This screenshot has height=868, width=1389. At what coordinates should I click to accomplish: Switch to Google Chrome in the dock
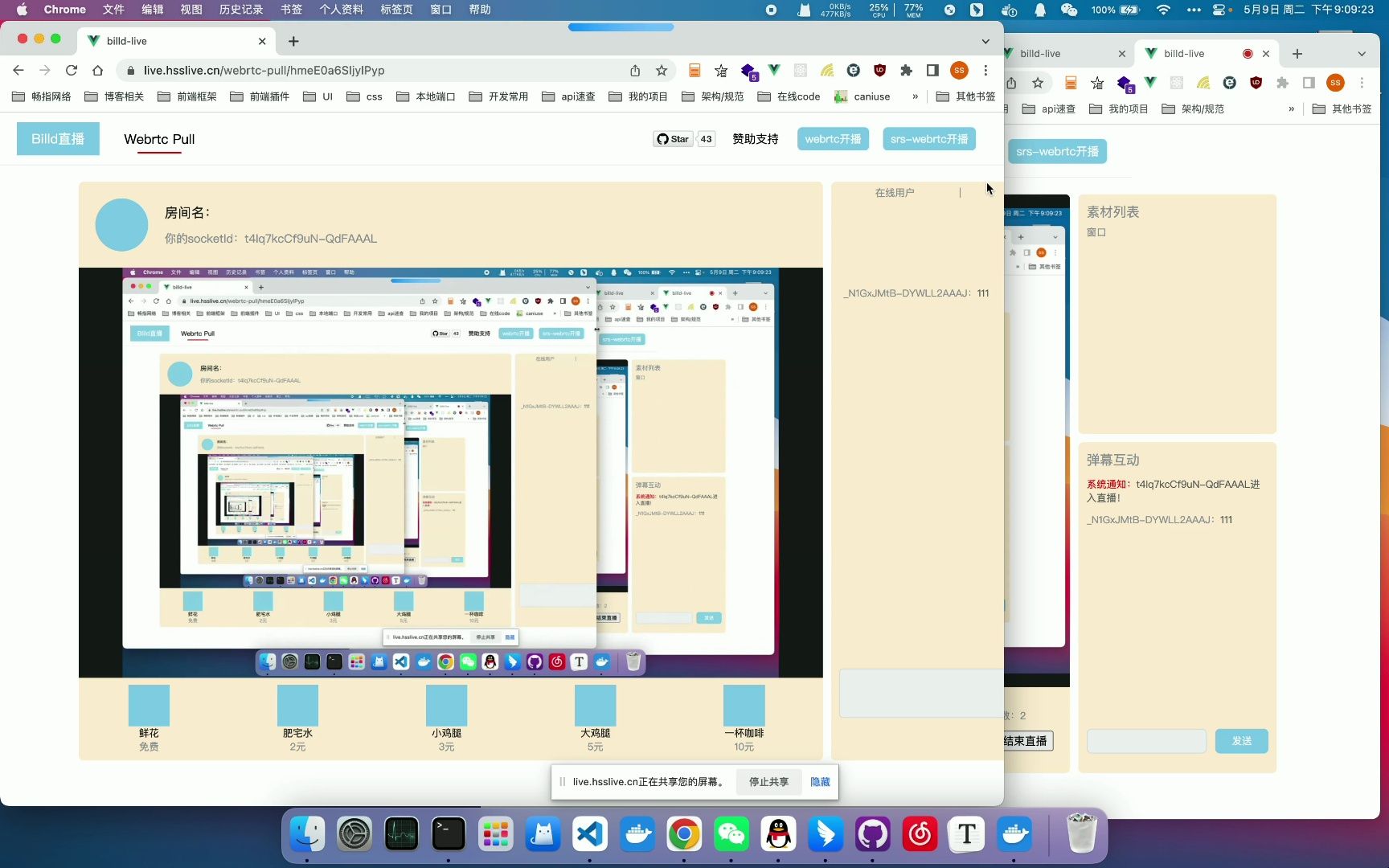tap(684, 834)
